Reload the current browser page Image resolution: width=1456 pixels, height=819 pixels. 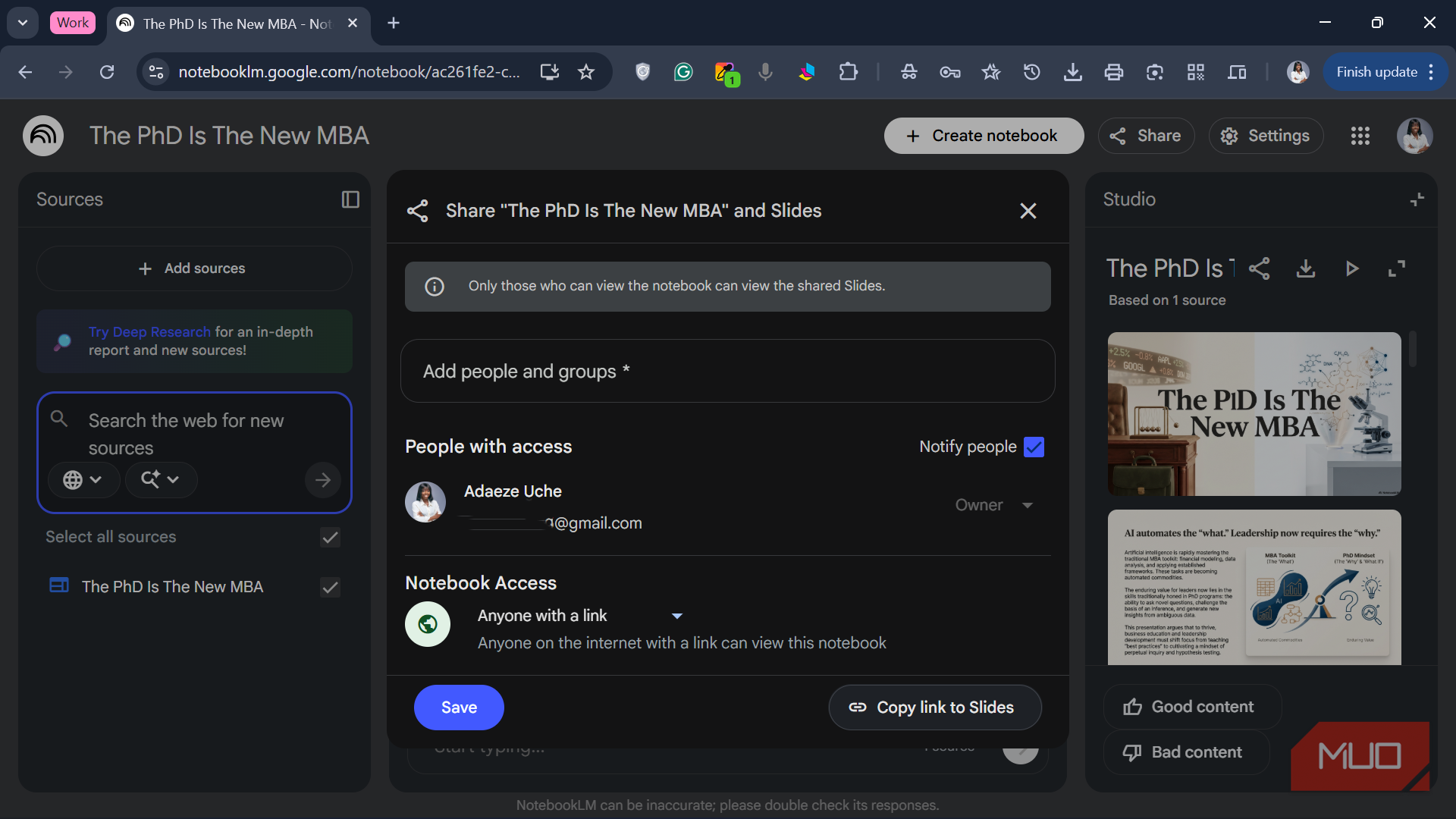click(x=107, y=72)
